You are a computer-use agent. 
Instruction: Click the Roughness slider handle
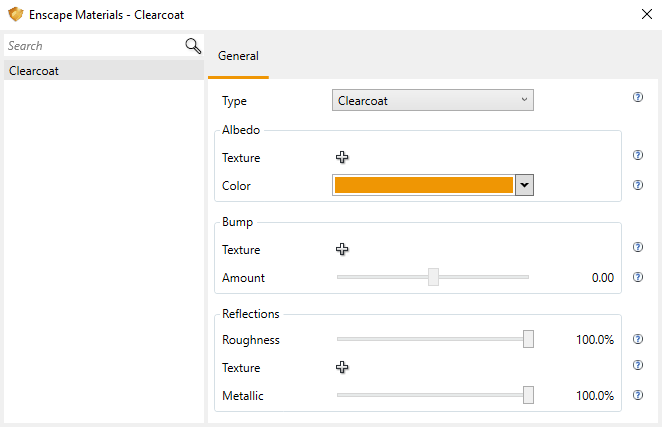528,339
